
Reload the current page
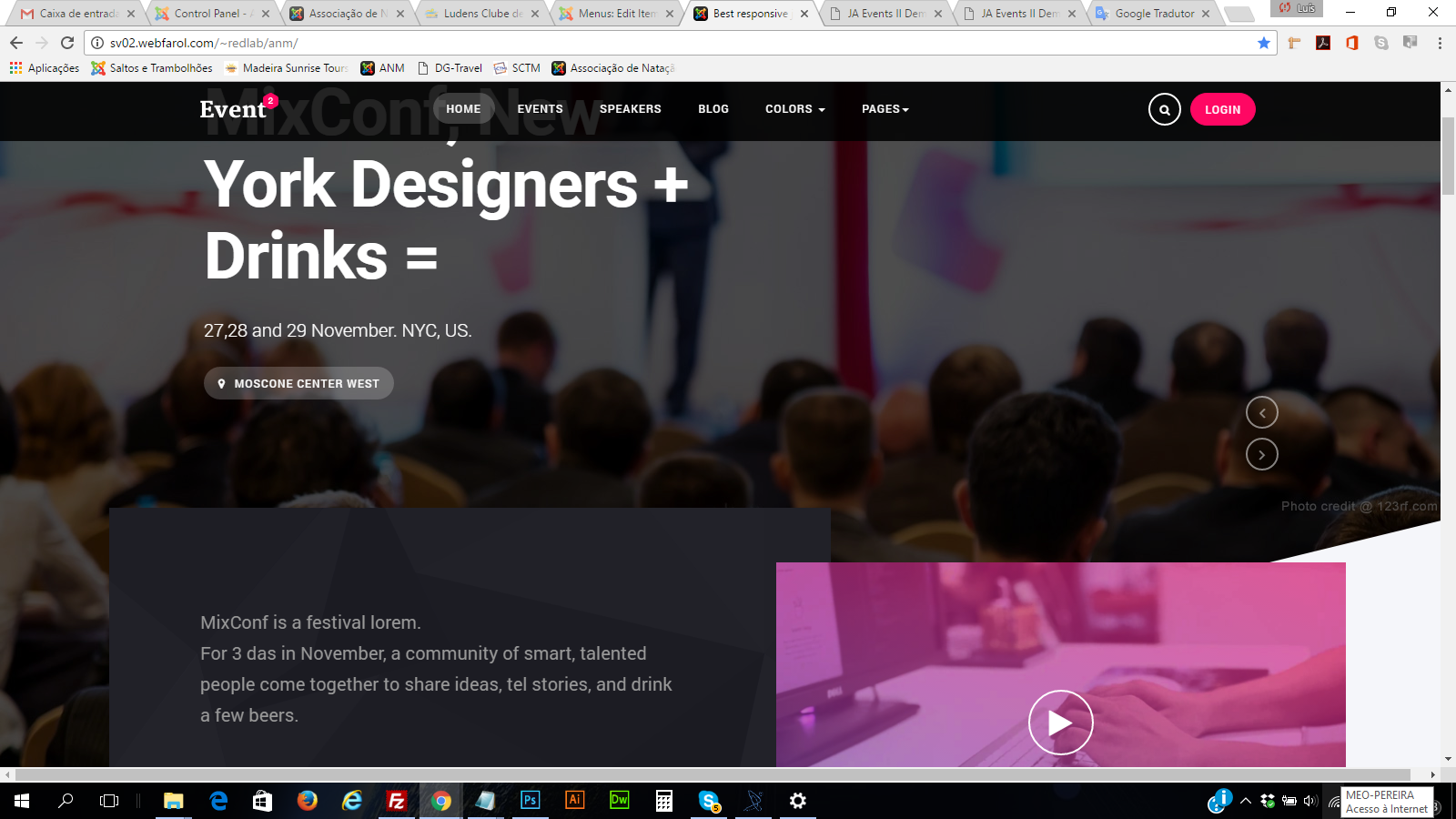tap(67, 43)
